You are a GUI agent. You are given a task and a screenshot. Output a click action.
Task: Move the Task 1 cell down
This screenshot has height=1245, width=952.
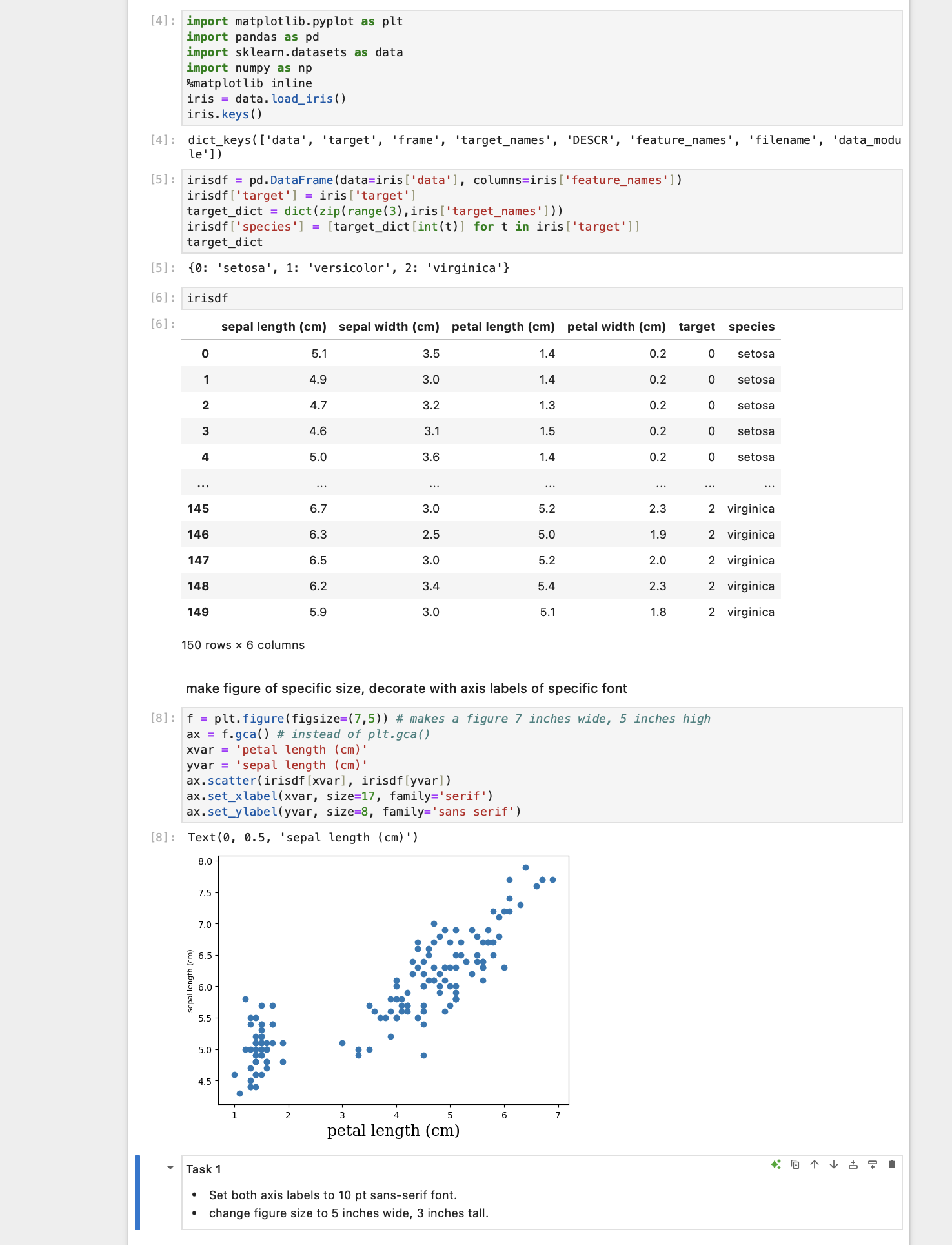834,1164
